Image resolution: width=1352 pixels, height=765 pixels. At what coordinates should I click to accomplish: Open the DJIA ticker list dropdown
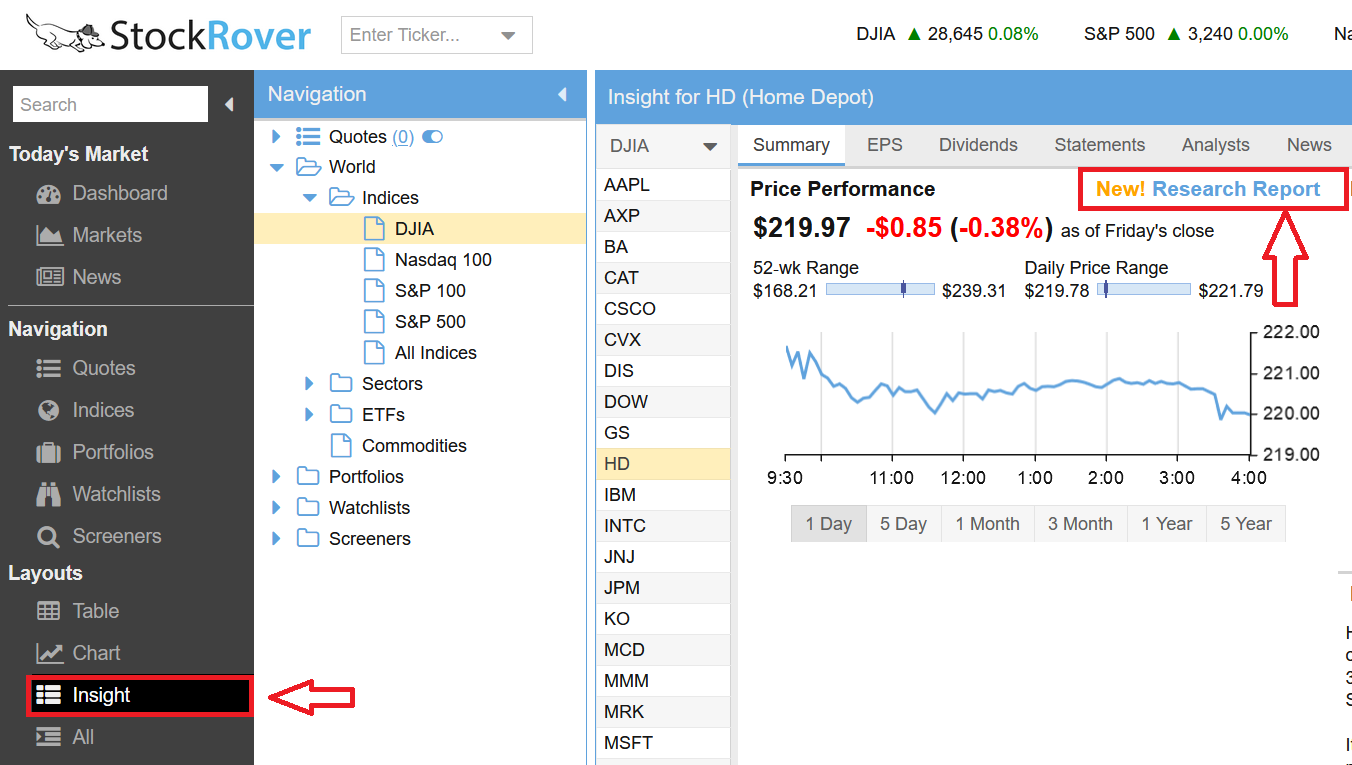coord(710,147)
